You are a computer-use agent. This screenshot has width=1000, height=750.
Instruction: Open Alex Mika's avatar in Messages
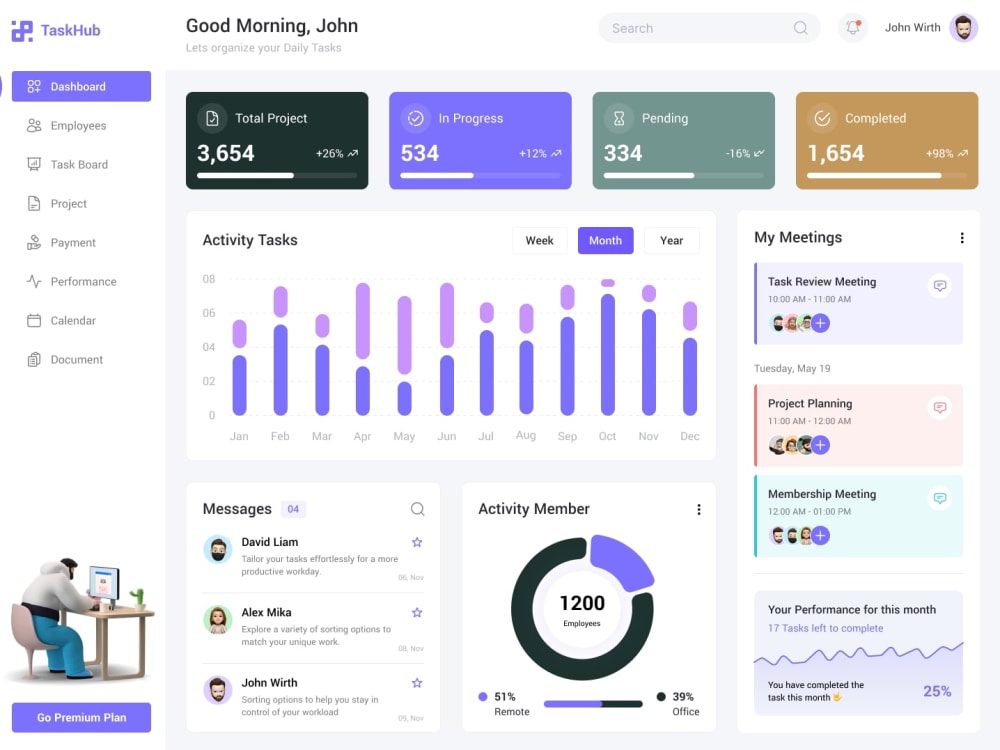[217, 620]
